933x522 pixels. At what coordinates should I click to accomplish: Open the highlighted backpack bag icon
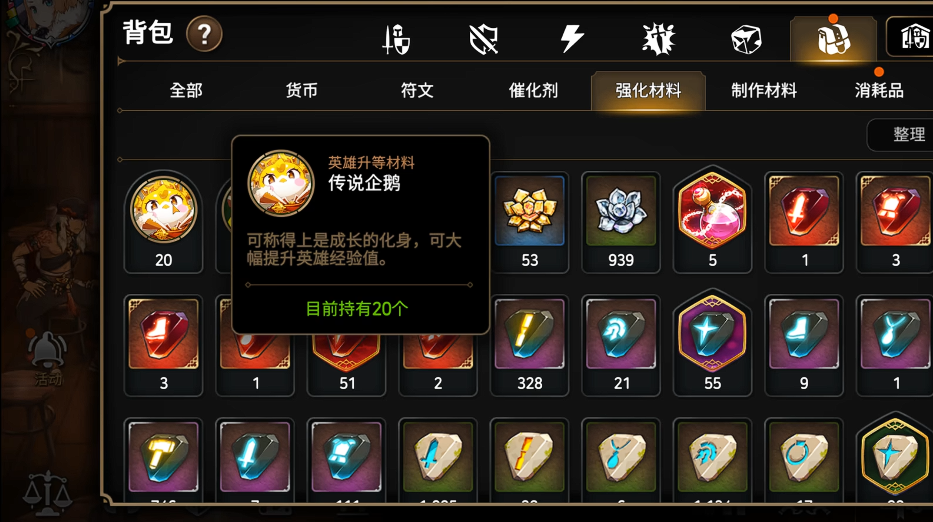click(833, 39)
